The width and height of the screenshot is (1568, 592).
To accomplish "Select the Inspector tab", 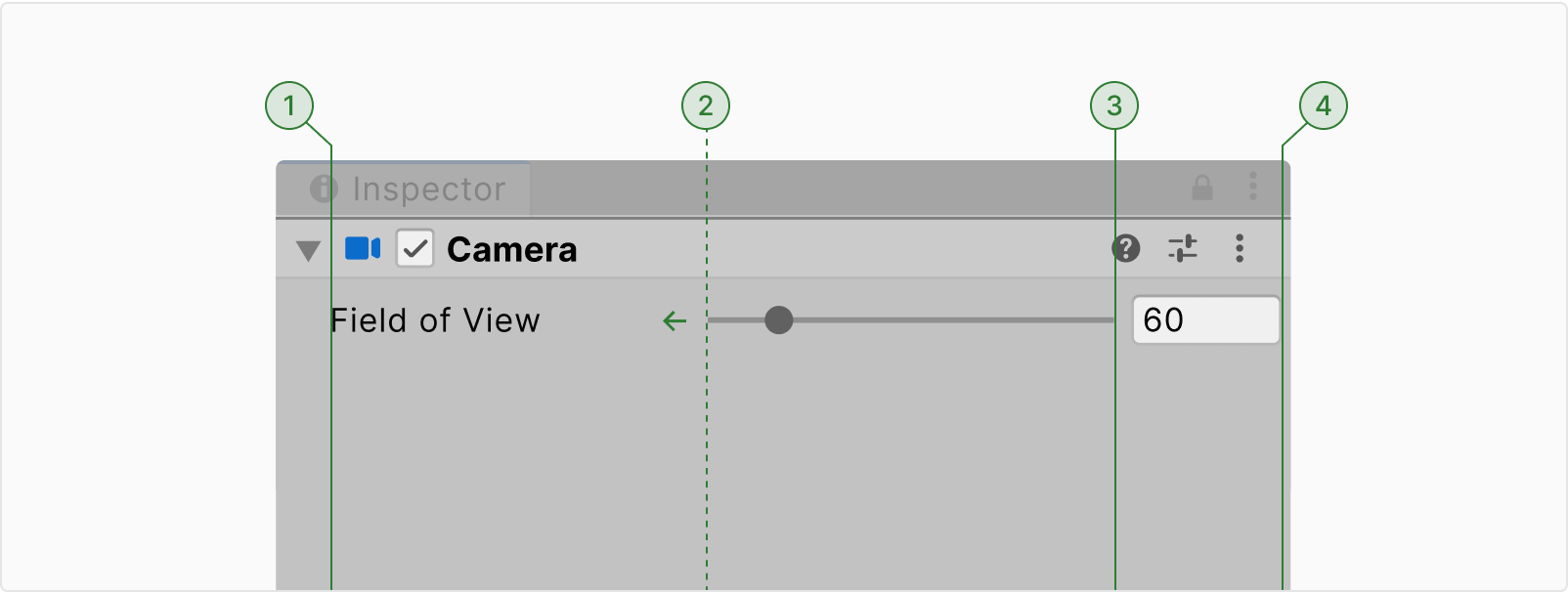I will pyautogui.click(x=430, y=189).
